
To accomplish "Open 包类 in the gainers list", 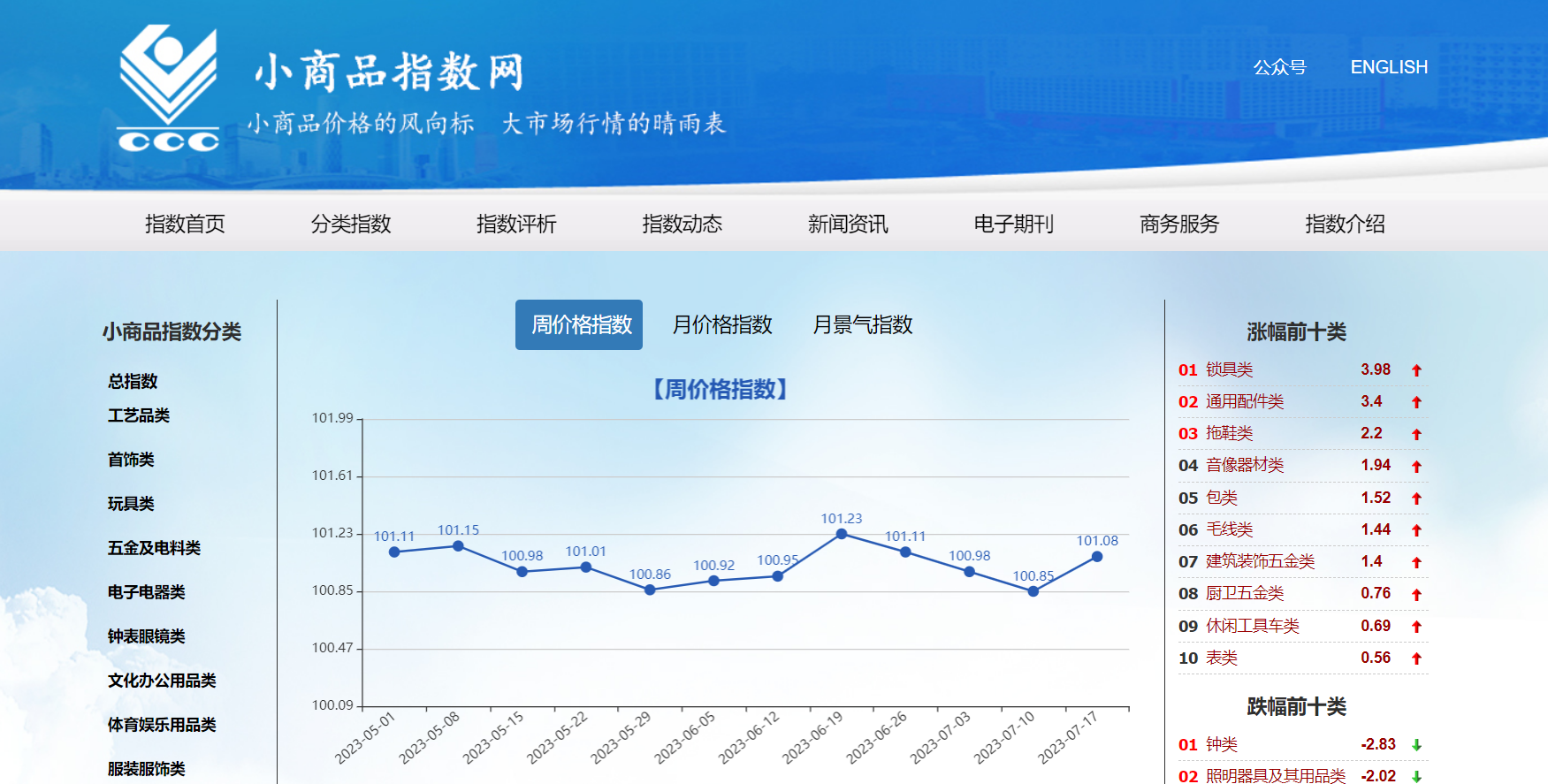I will click(x=1222, y=498).
